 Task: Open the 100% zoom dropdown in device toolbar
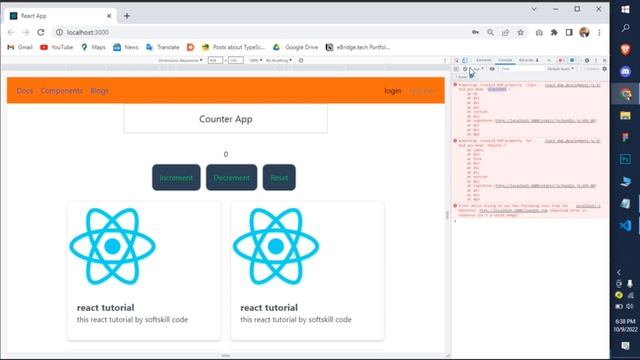pyautogui.click(x=256, y=60)
